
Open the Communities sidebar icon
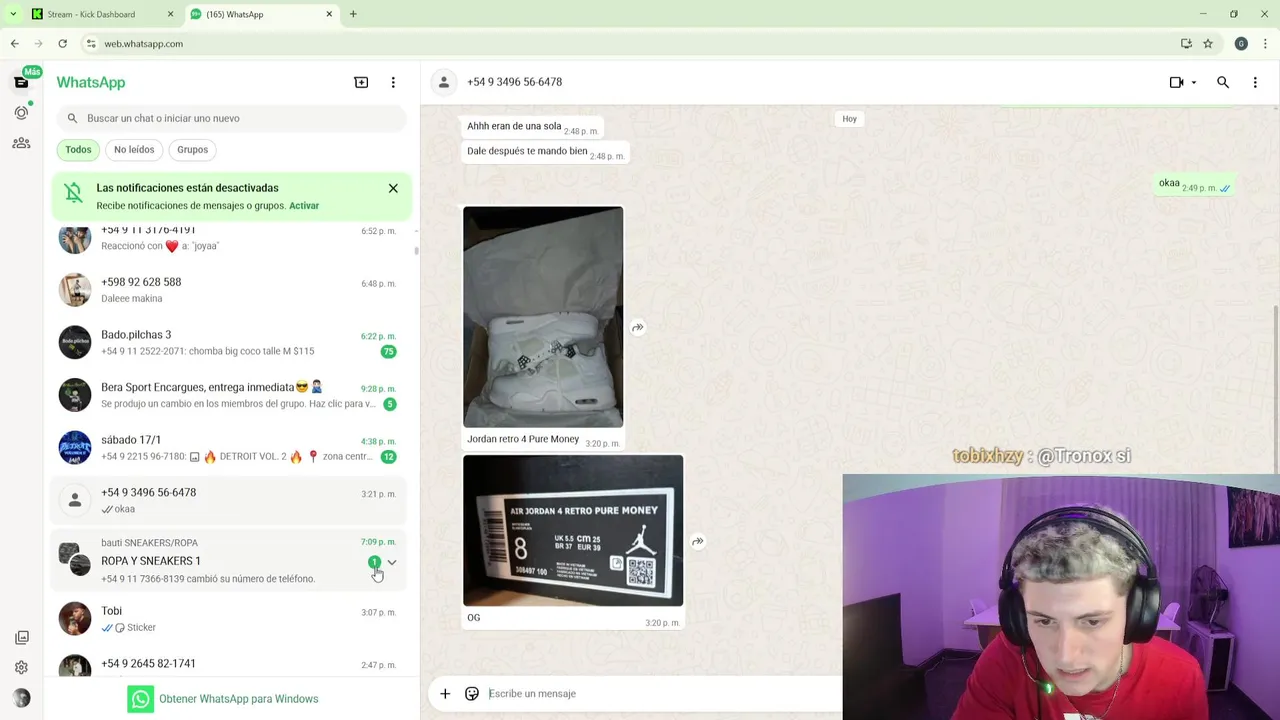(x=21, y=143)
